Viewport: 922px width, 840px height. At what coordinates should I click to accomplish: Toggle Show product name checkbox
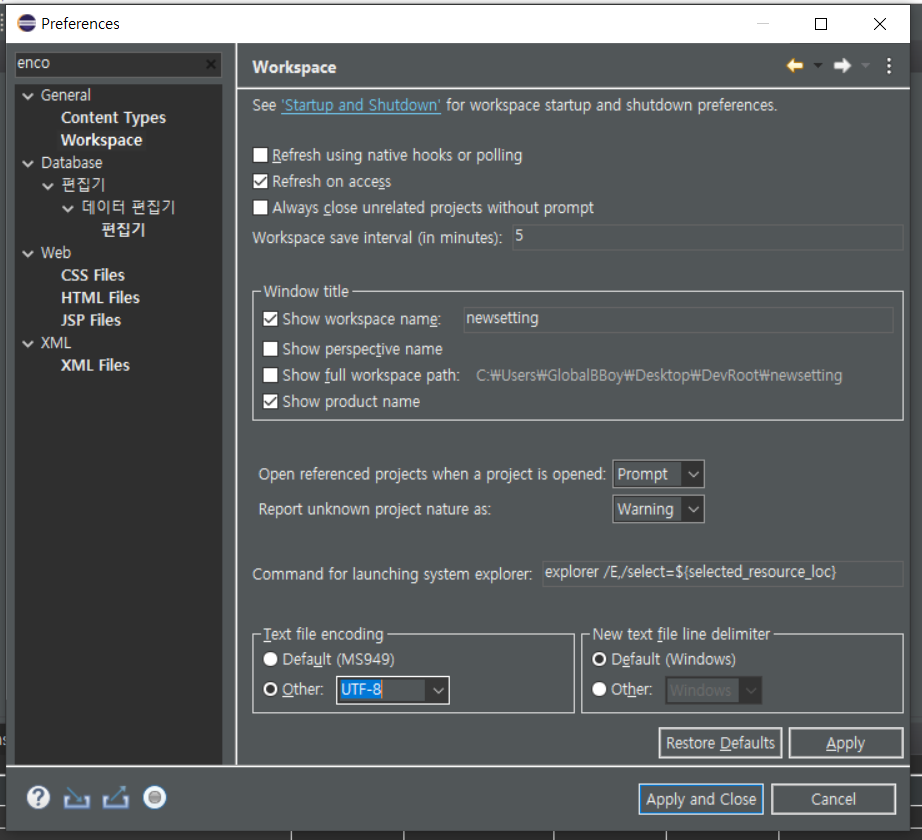coord(270,401)
